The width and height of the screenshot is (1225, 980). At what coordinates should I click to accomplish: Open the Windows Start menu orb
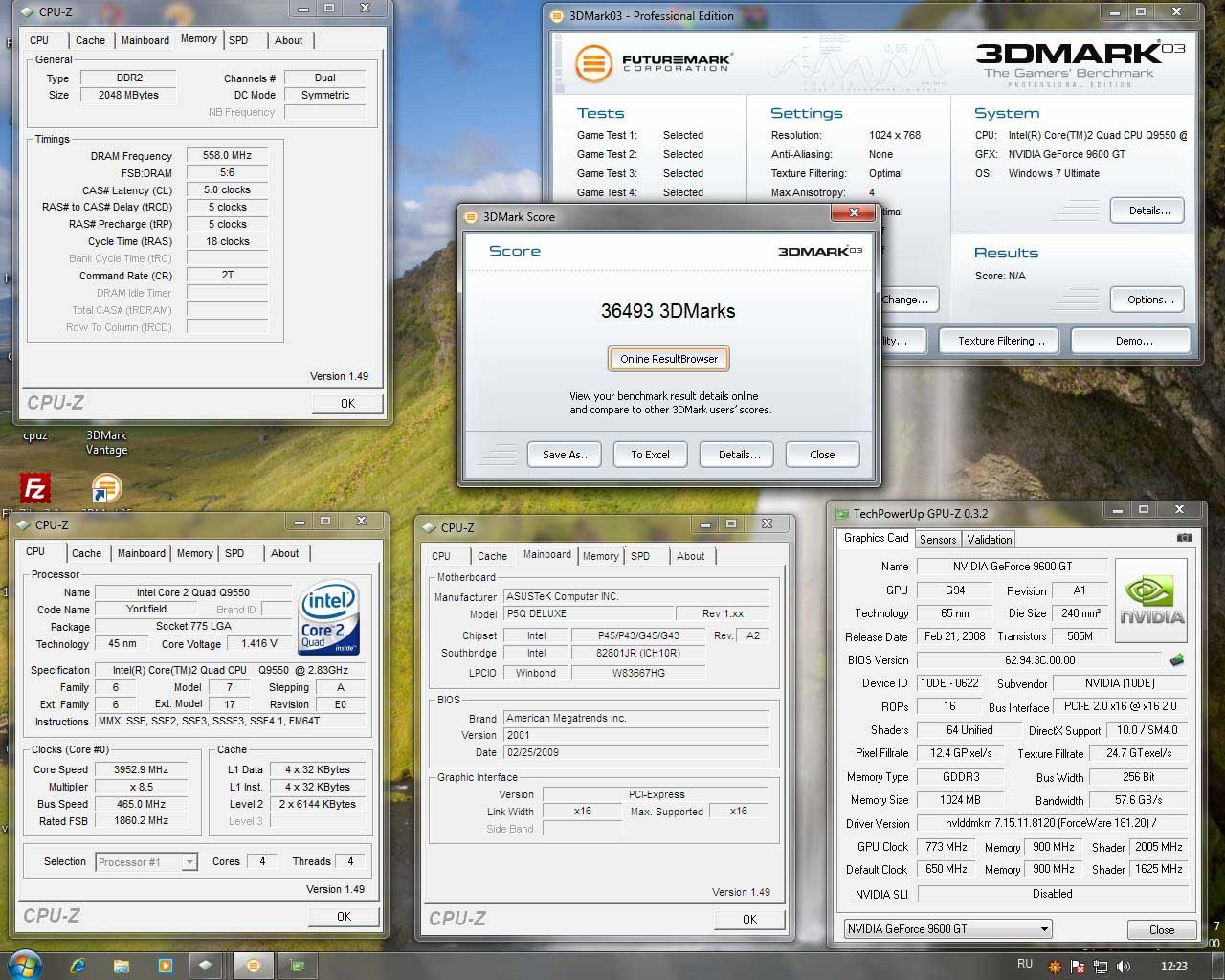point(26,965)
